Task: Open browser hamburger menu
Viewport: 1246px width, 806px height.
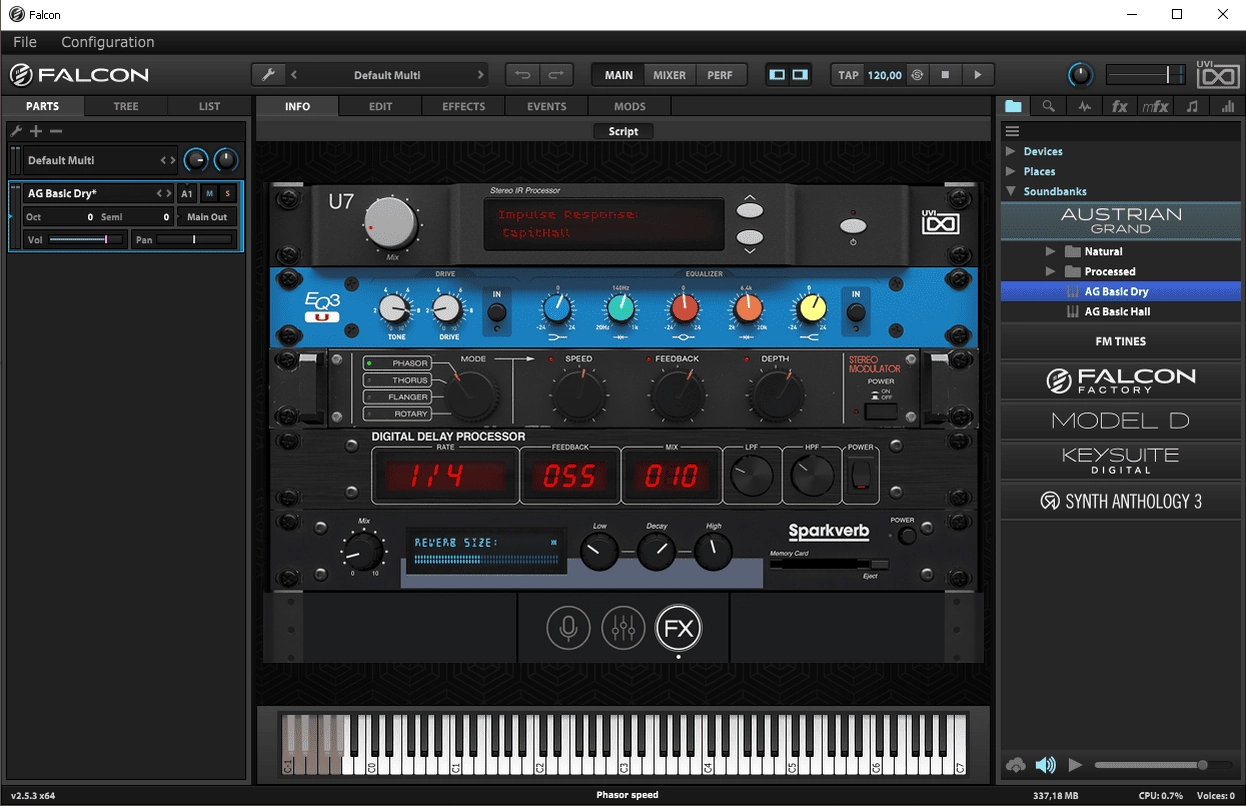Action: click(1012, 131)
